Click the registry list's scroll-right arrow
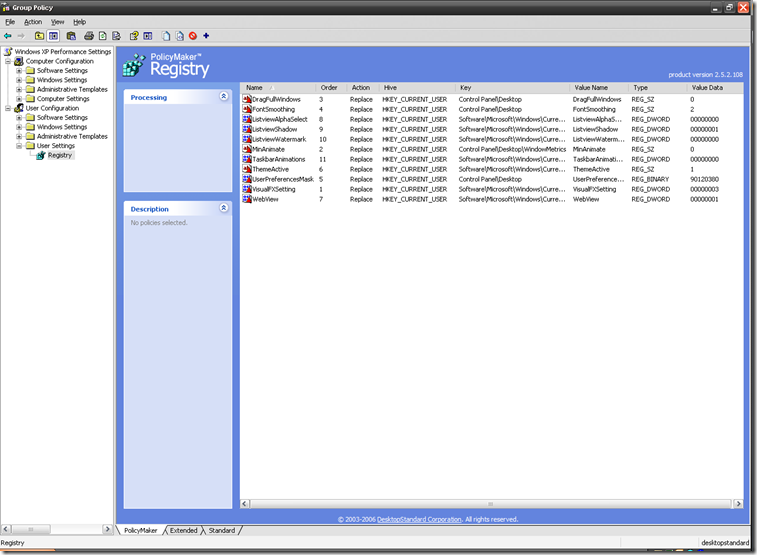 pos(738,504)
